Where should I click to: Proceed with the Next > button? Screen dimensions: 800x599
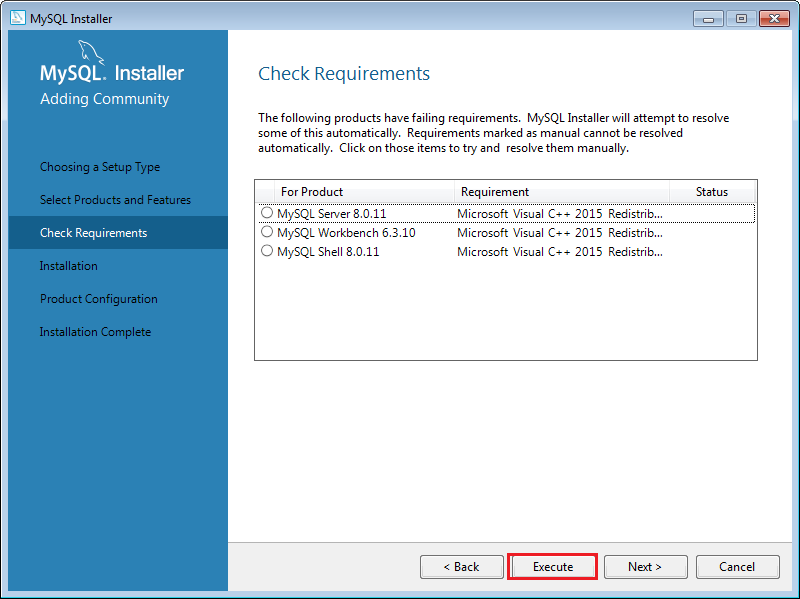[x=645, y=567]
